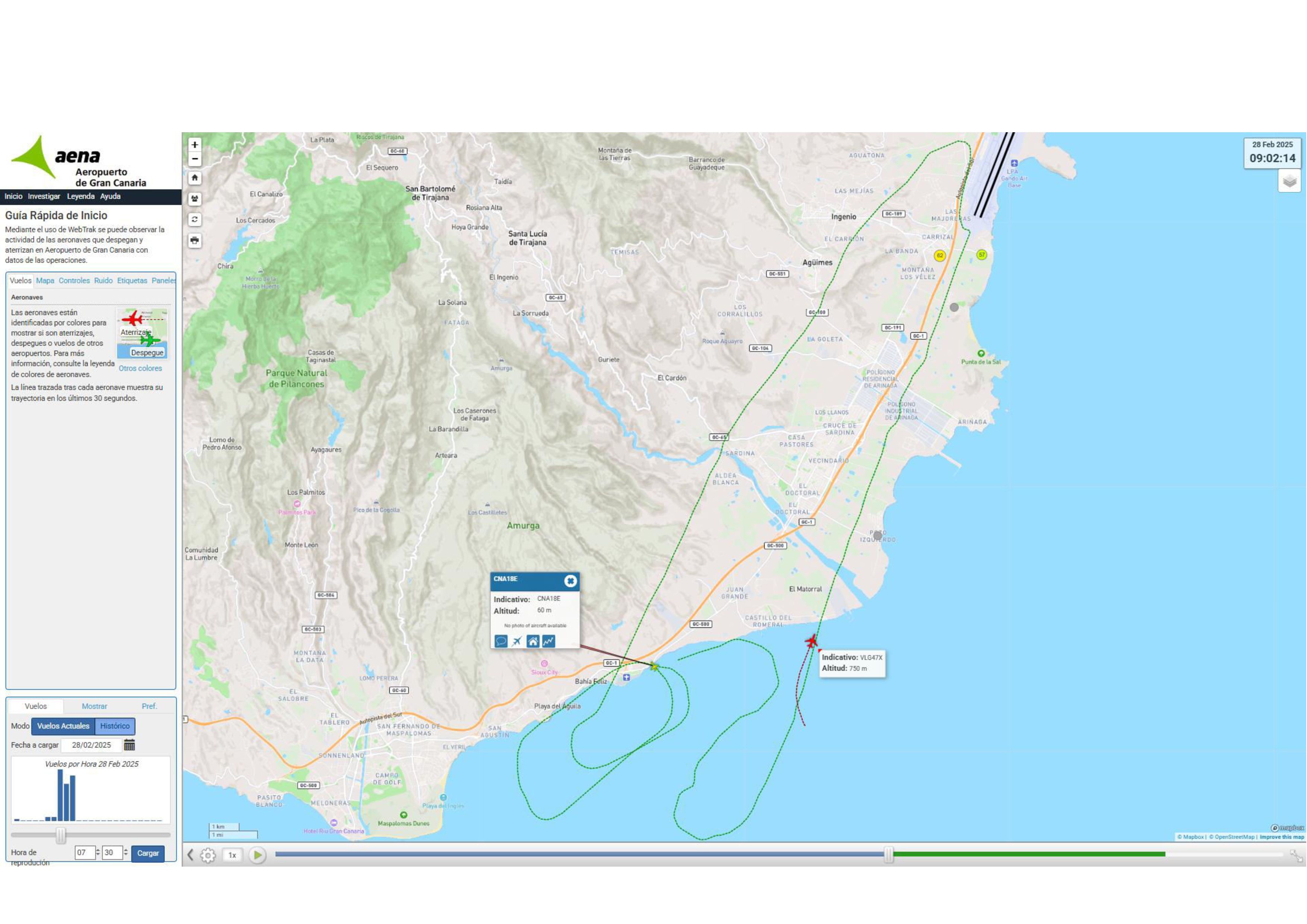This screenshot has width=1307, height=924.
Task: Switch mode to Vuelos Actuales
Action: 63,726
